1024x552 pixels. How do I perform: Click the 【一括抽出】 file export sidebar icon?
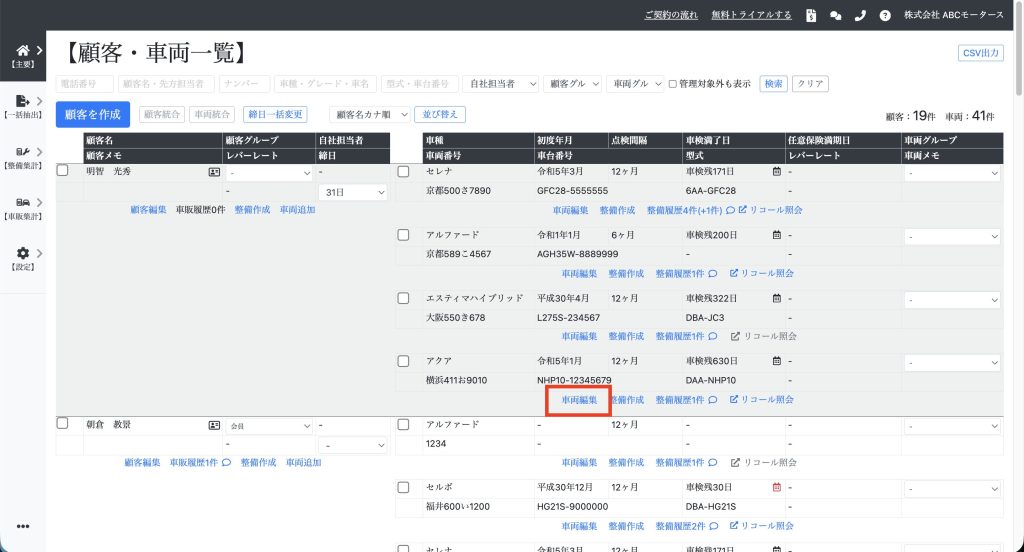point(23,101)
